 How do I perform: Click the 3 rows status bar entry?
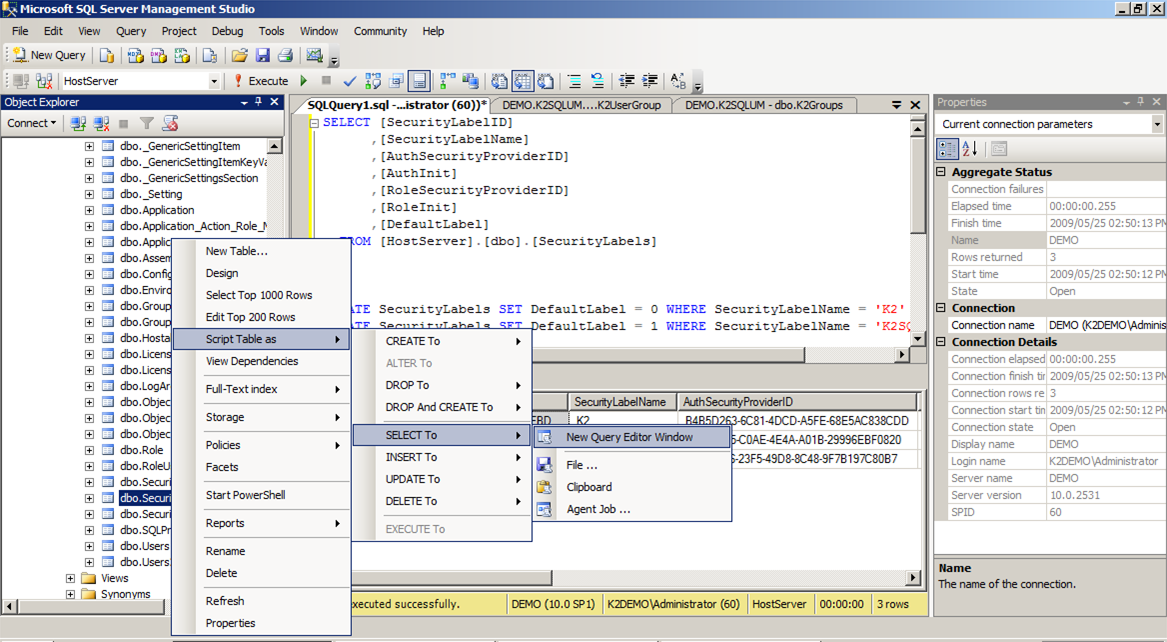coord(893,604)
